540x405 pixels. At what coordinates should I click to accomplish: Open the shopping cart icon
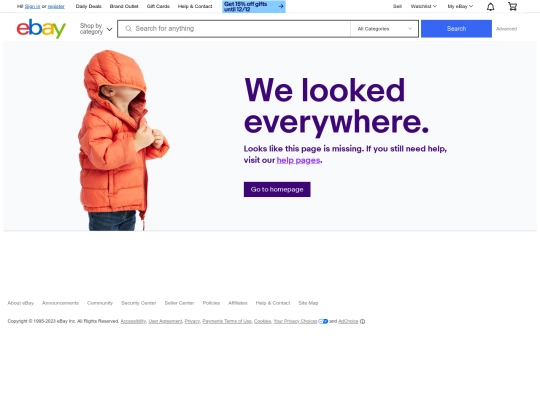[512, 6]
